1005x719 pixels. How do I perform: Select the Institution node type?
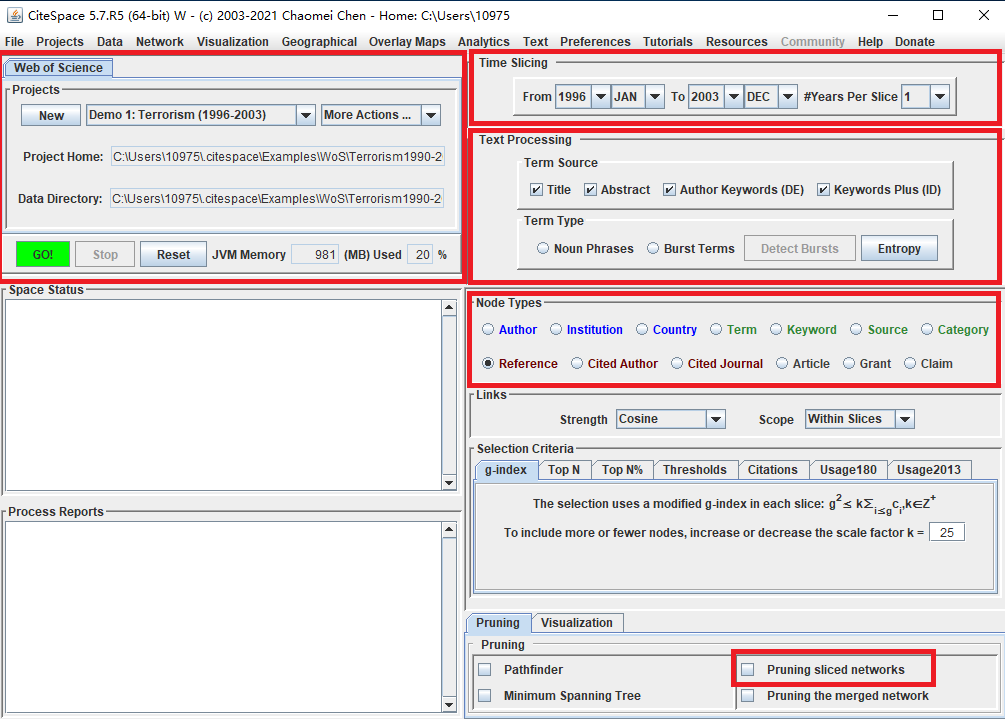pos(556,329)
